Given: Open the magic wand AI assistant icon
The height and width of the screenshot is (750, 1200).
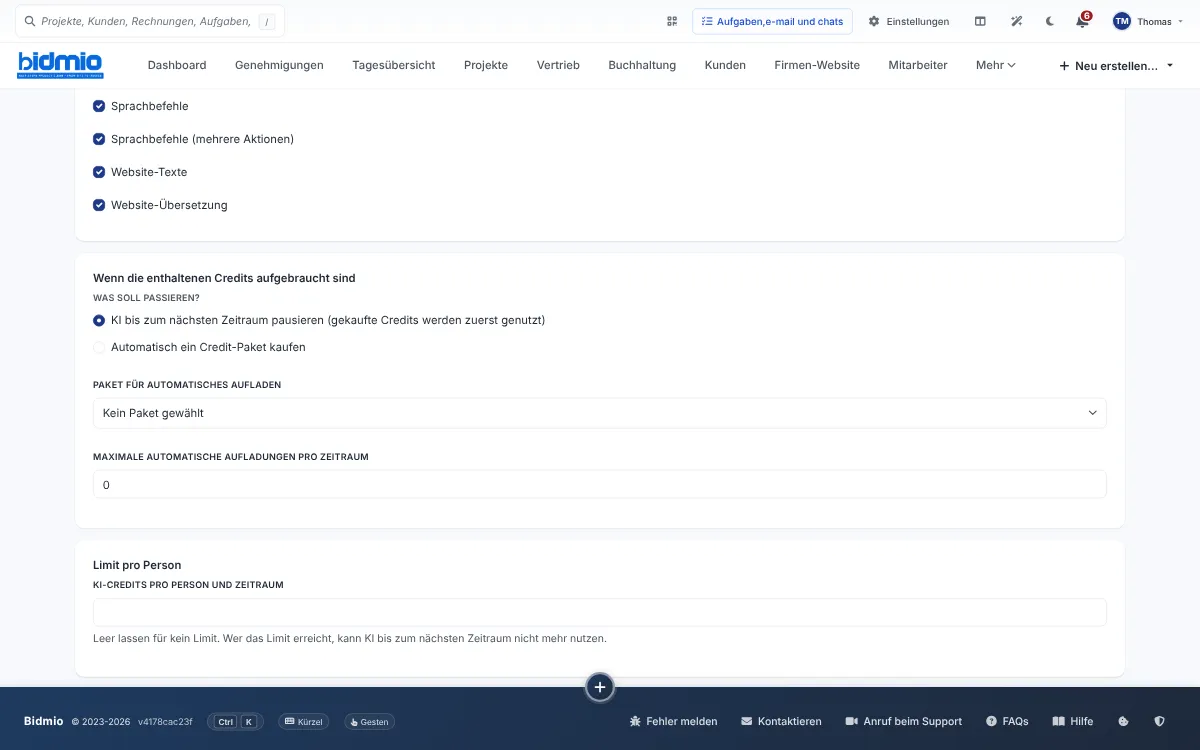Looking at the screenshot, I should (1016, 21).
